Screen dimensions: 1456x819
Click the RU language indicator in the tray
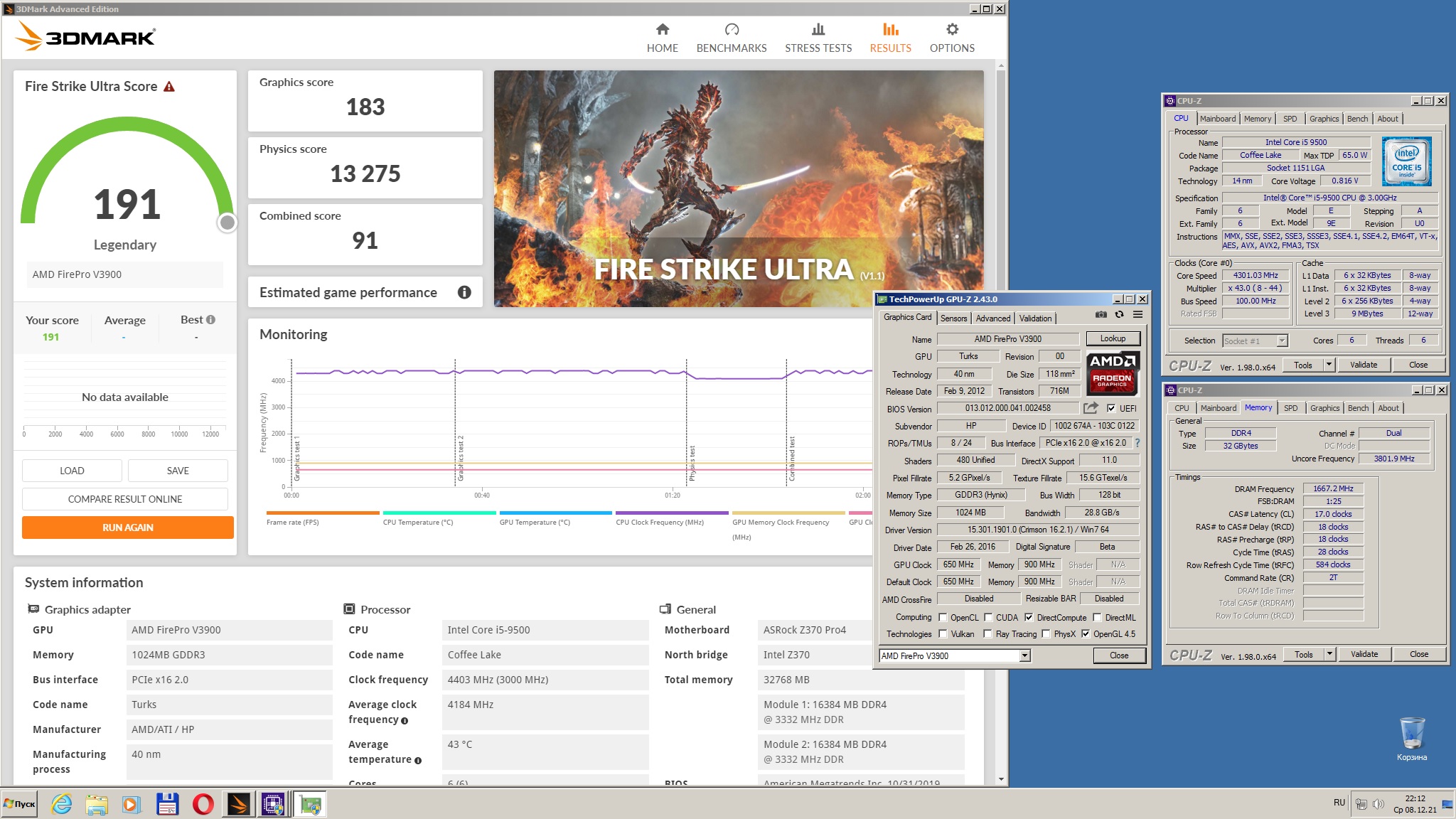(x=1339, y=803)
